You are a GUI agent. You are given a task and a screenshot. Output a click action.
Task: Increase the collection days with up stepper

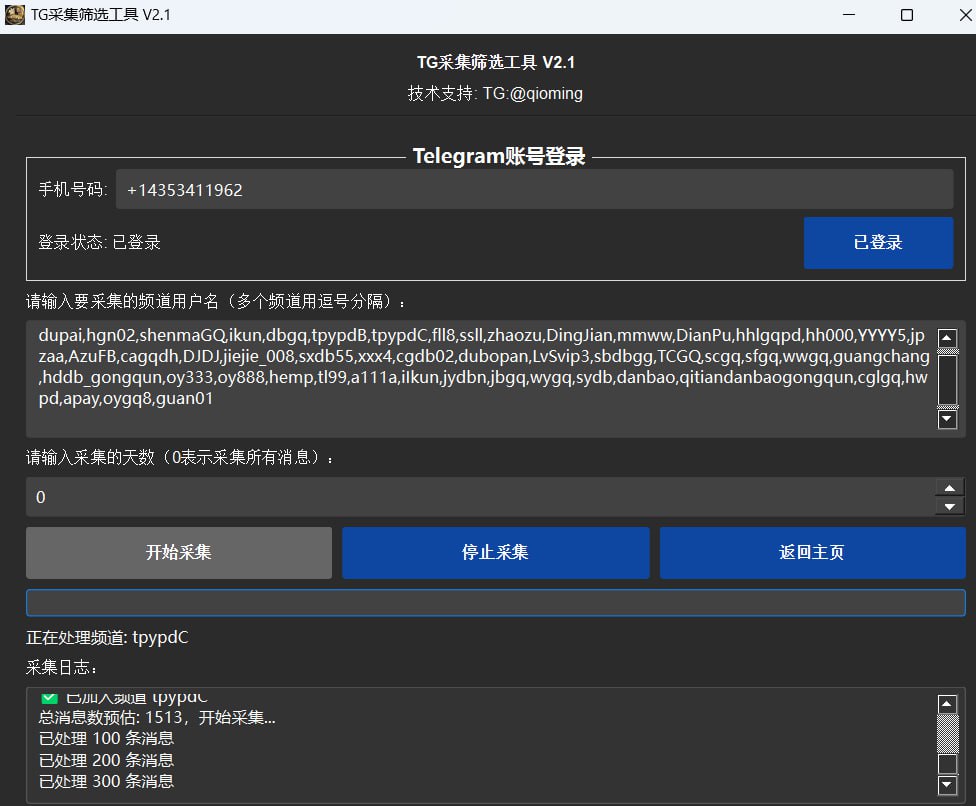(948, 488)
